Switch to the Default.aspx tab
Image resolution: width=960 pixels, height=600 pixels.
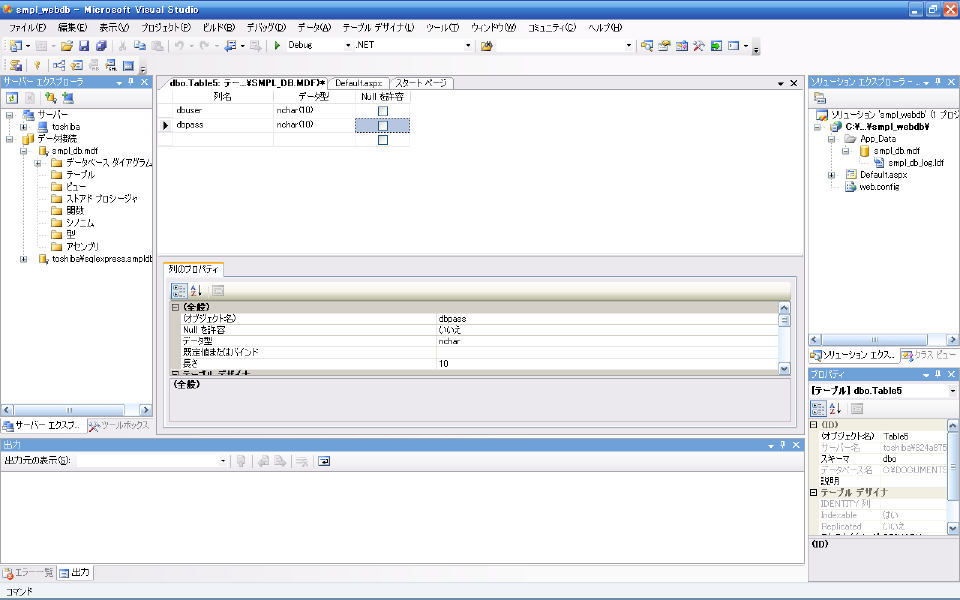359,83
